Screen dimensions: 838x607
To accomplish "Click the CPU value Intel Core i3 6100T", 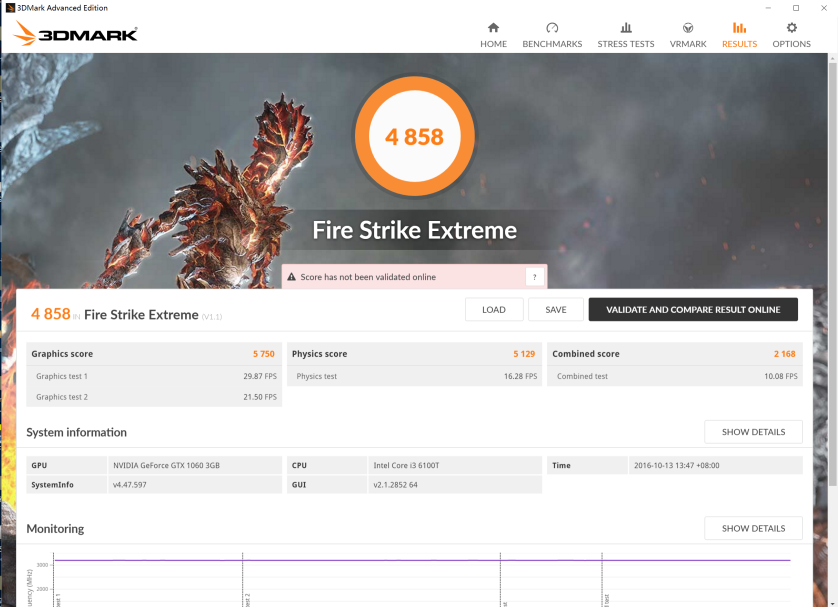I will point(406,465).
